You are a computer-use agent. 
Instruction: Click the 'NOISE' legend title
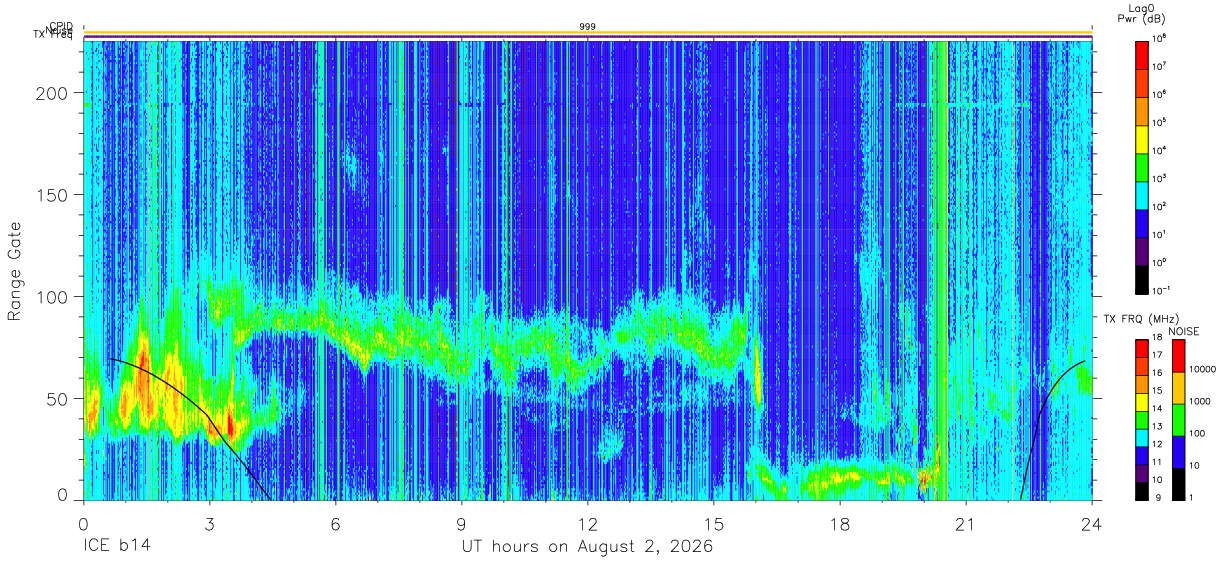coord(1184,330)
